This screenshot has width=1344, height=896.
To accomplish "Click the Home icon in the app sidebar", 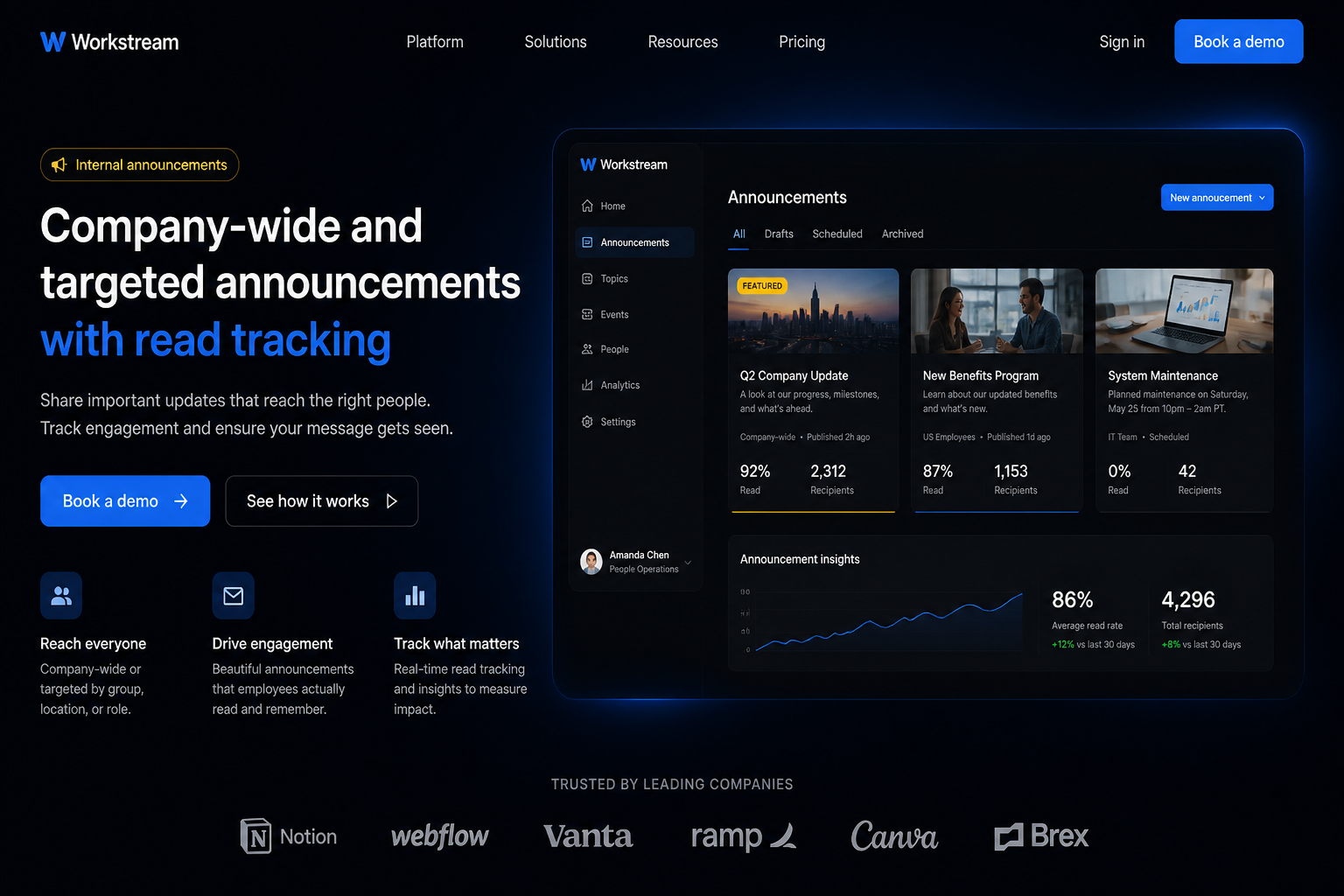I will [587, 206].
